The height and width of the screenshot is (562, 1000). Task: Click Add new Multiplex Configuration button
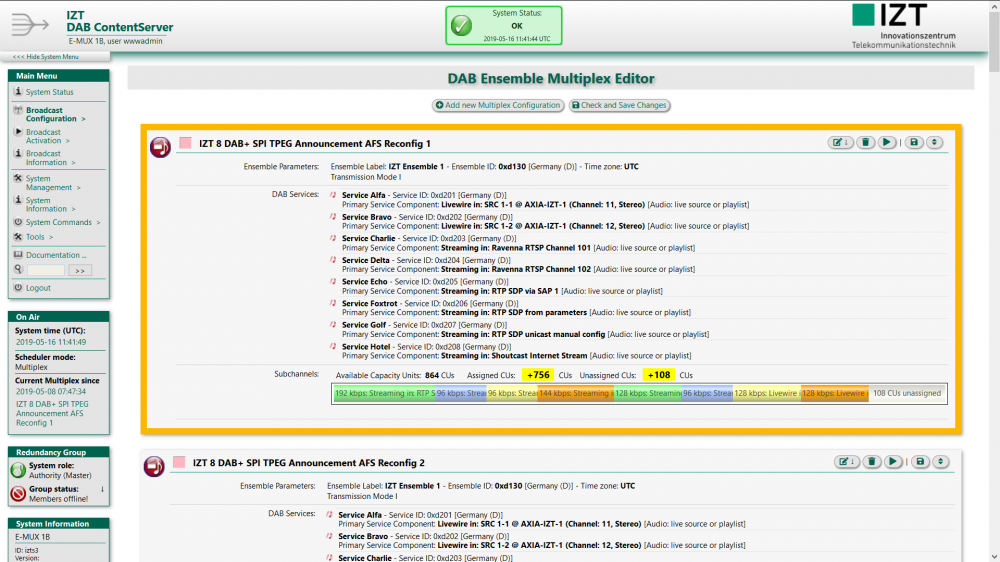click(497, 105)
